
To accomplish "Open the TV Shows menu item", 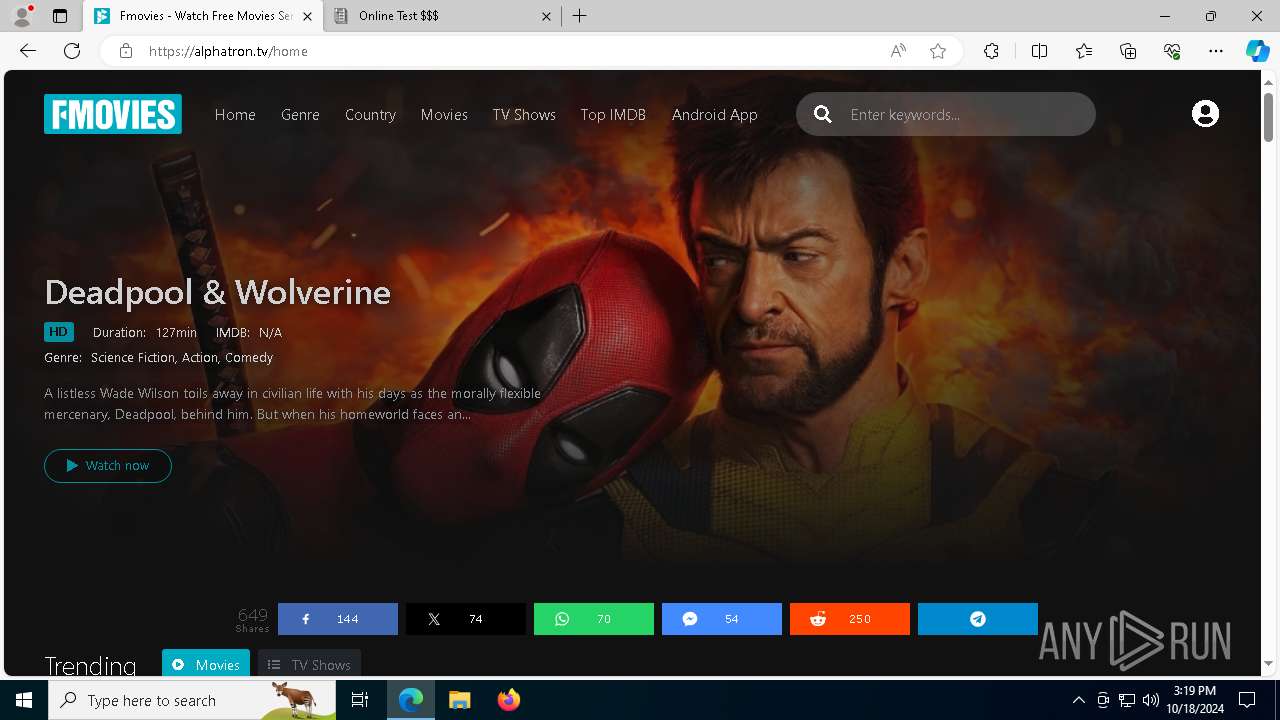I will click(524, 114).
